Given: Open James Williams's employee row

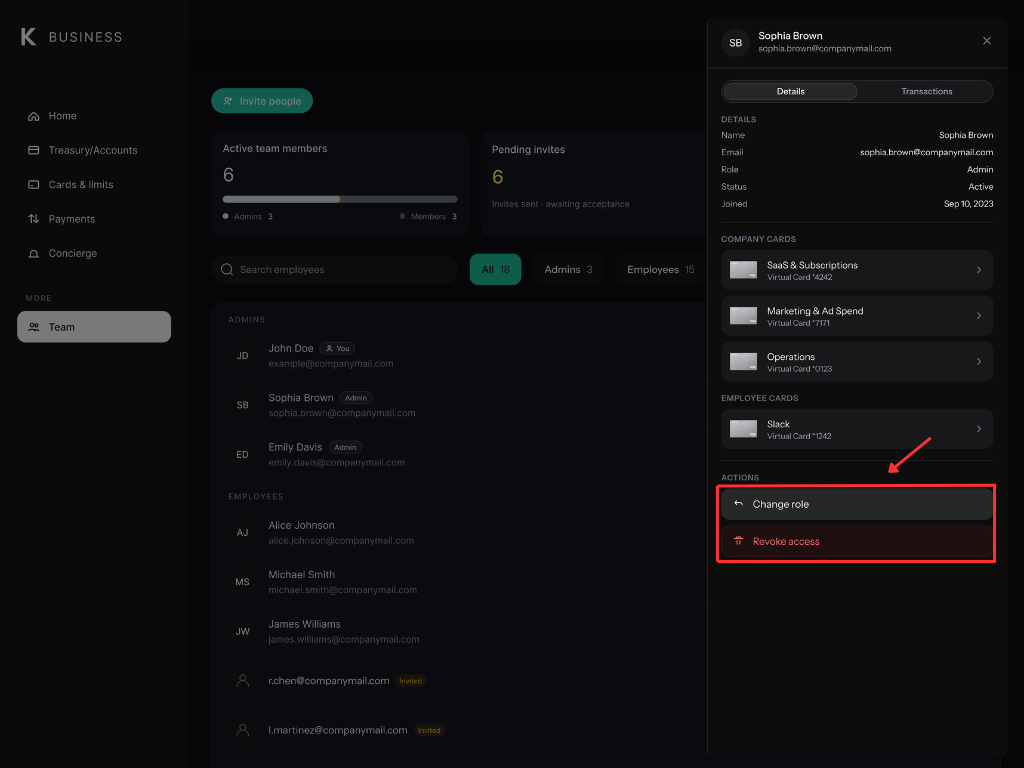Looking at the screenshot, I should point(459,632).
